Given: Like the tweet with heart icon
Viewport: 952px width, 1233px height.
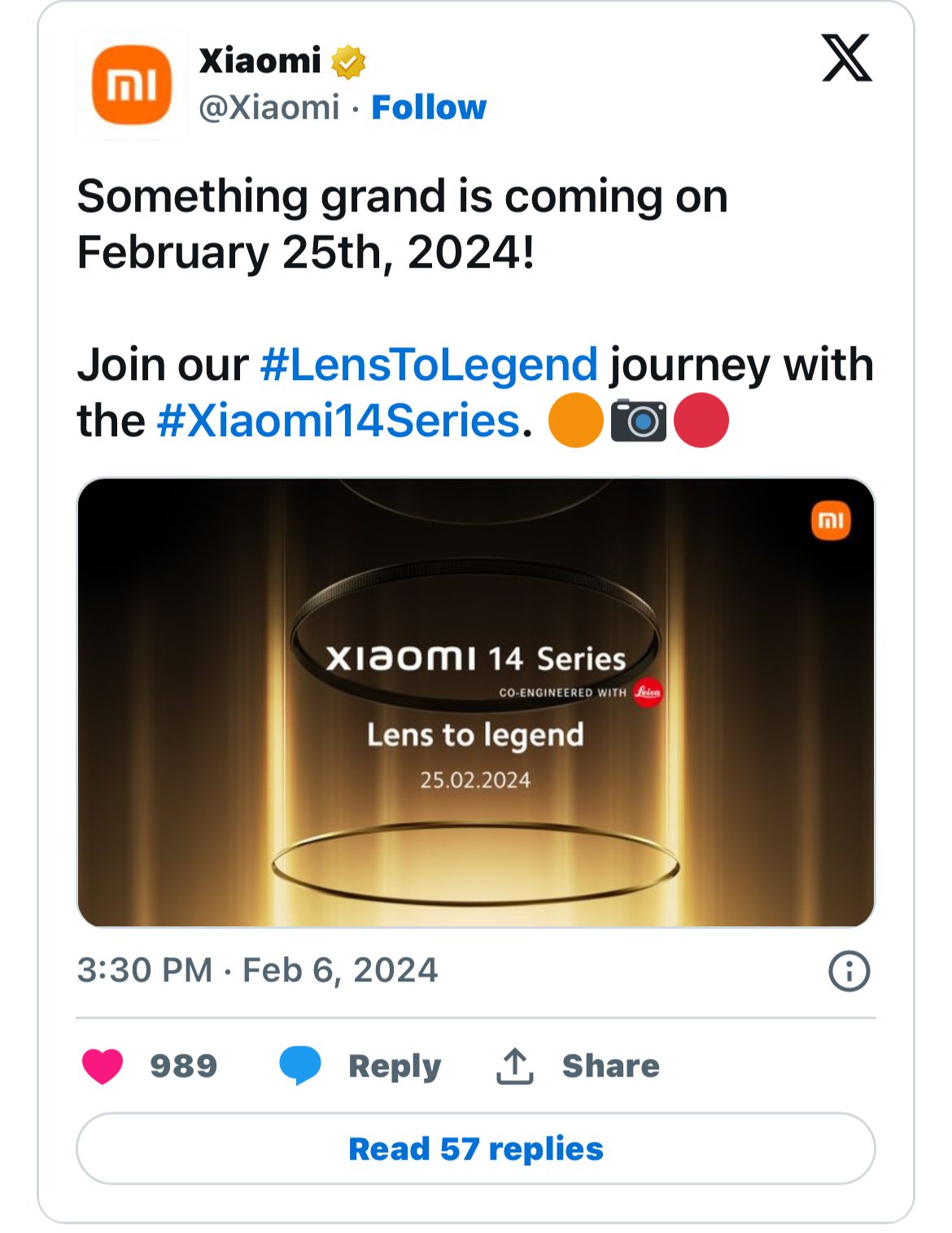Looking at the screenshot, I should (103, 1065).
